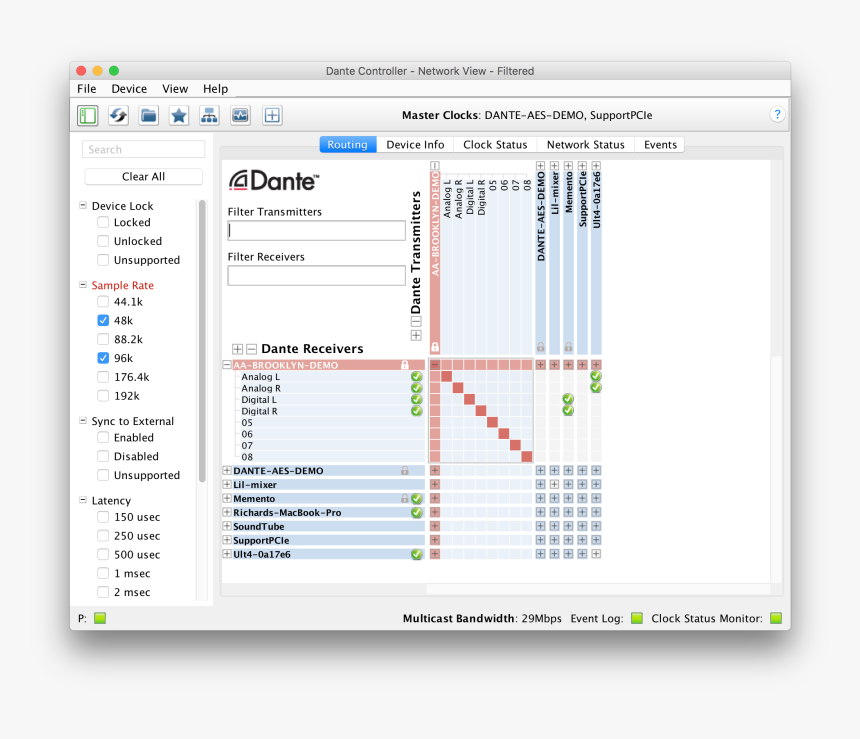Click the P status indicator light

(x=100, y=618)
